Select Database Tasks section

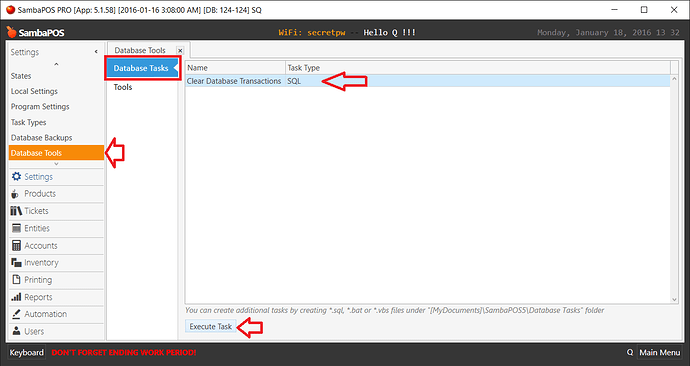point(141,68)
